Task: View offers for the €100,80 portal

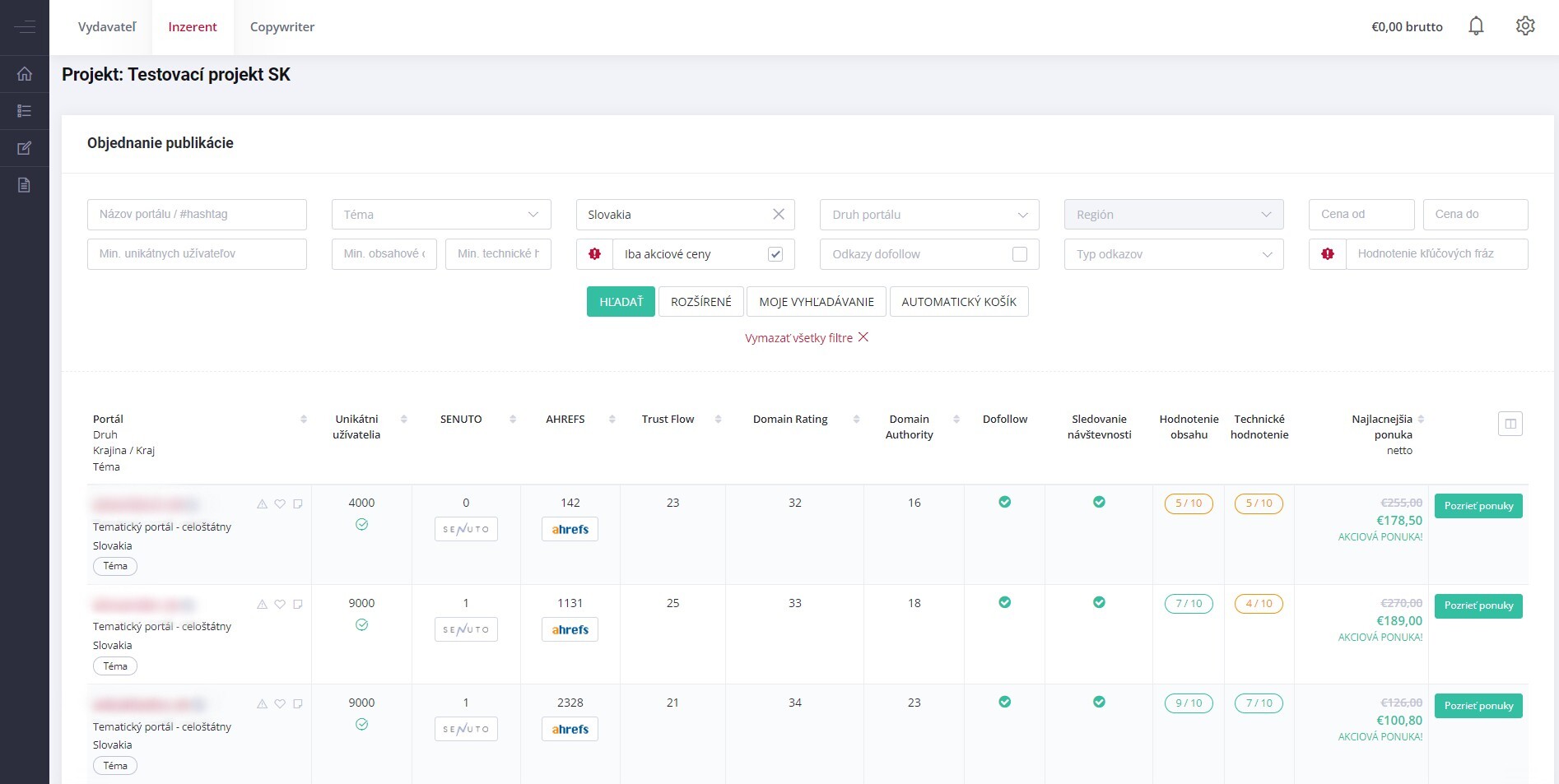Action: coord(1478,706)
